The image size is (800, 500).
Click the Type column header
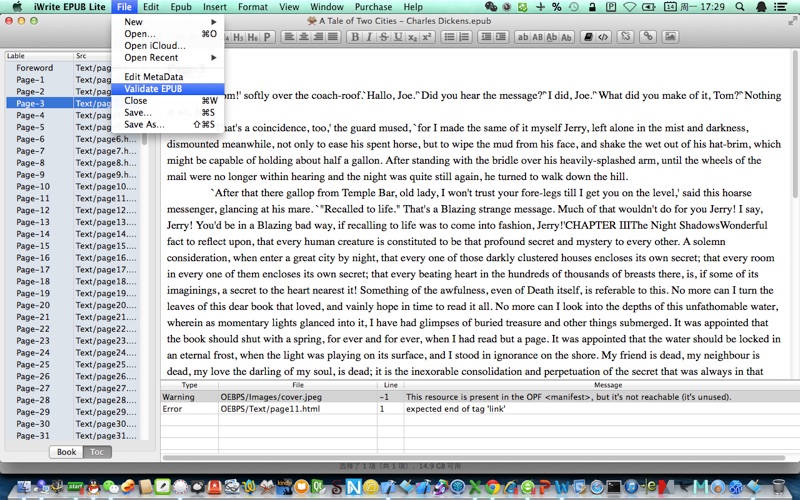click(x=189, y=385)
